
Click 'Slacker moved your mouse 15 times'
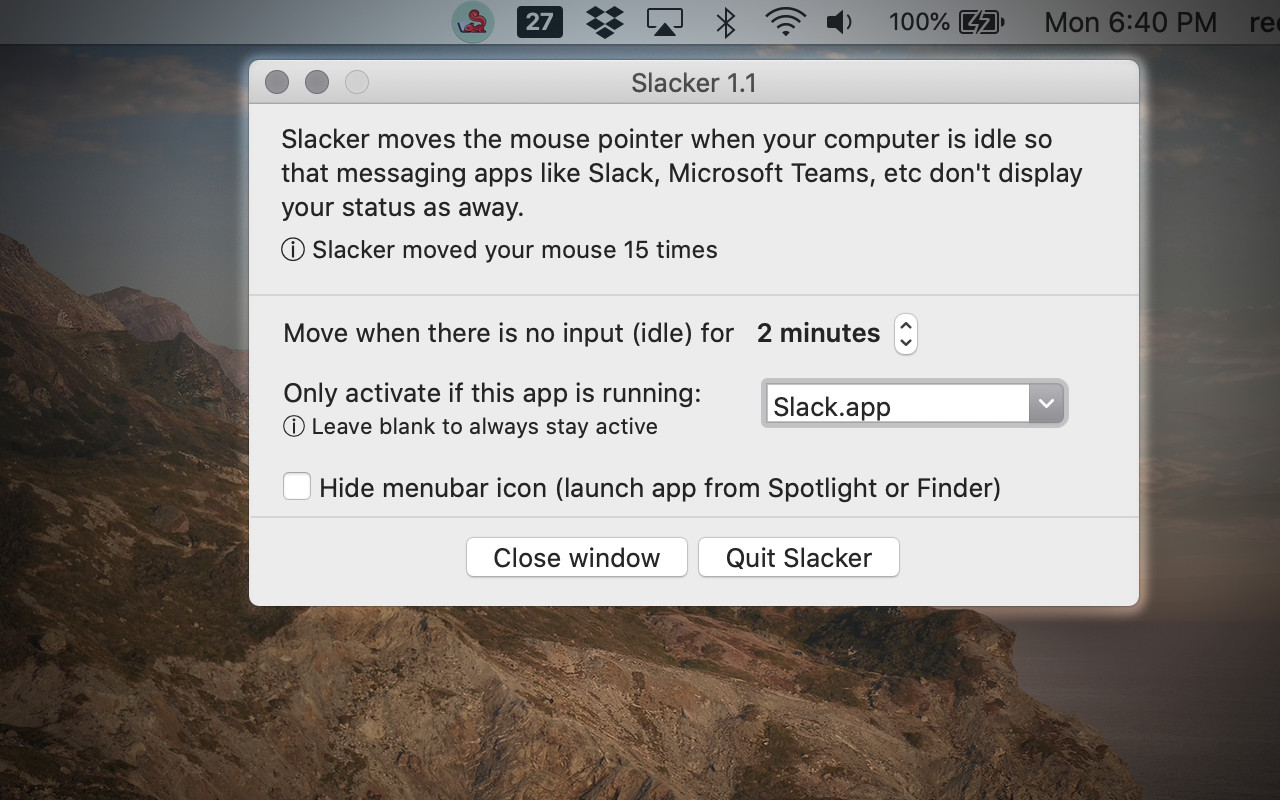pyautogui.click(x=515, y=250)
